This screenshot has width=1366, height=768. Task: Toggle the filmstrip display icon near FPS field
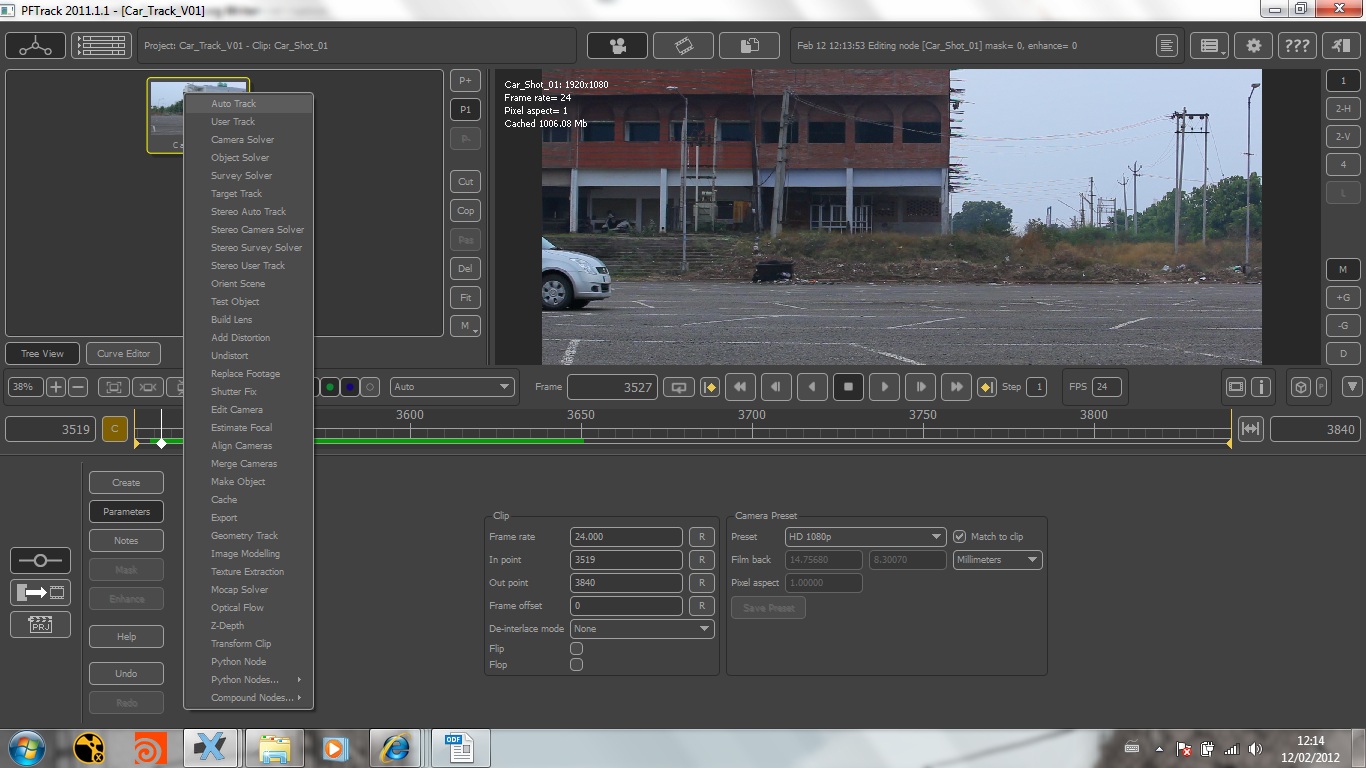click(x=1235, y=386)
